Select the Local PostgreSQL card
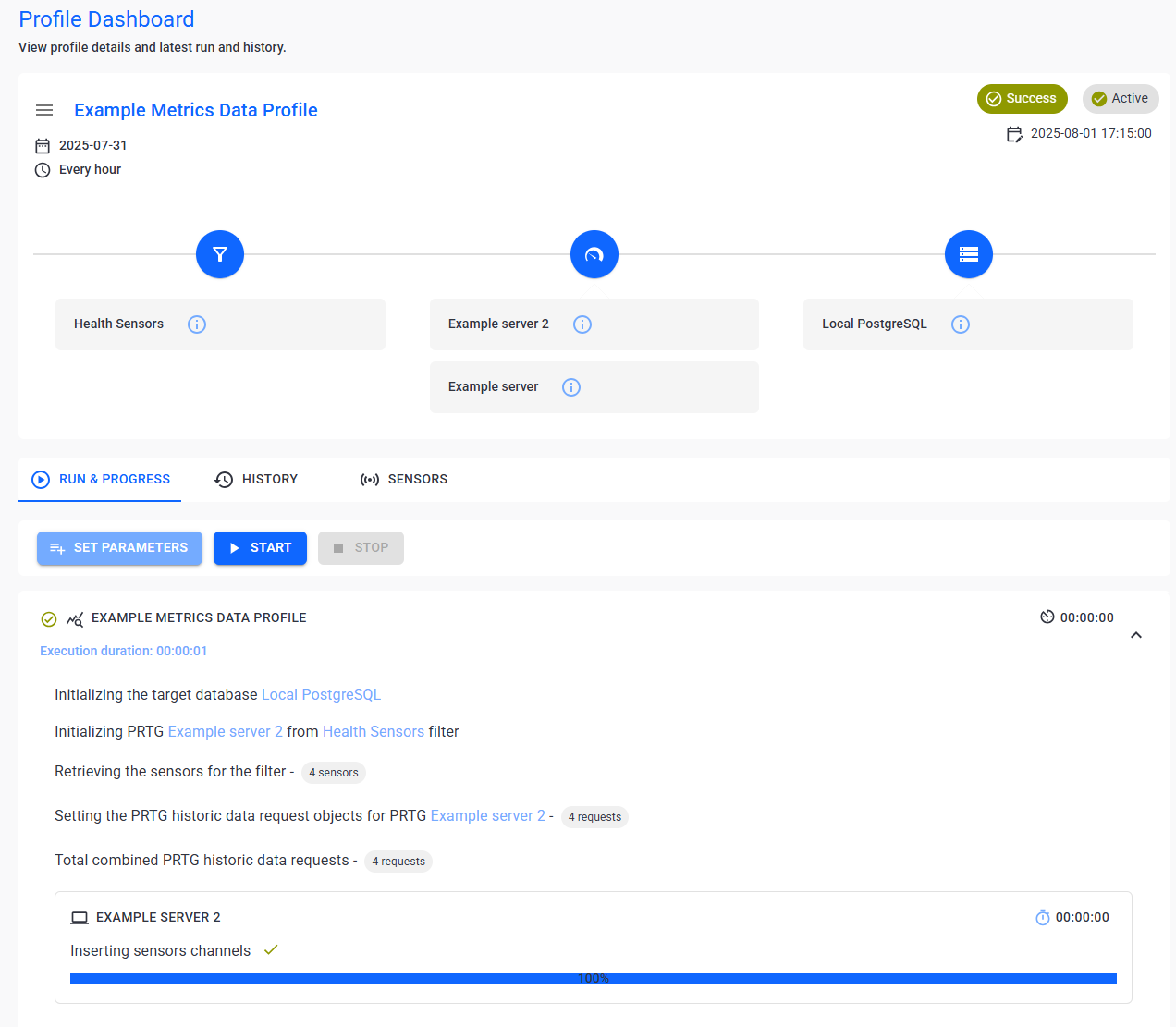The height and width of the screenshot is (1027, 1176). tap(968, 324)
